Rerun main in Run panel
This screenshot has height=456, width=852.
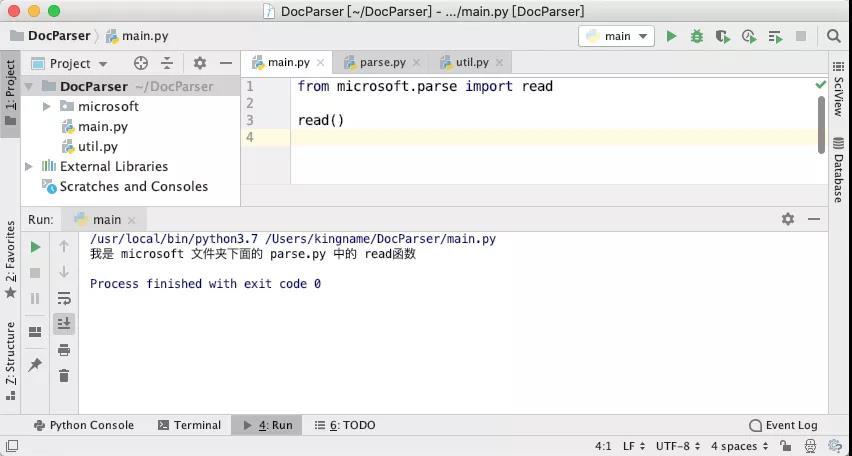tap(35, 247)
